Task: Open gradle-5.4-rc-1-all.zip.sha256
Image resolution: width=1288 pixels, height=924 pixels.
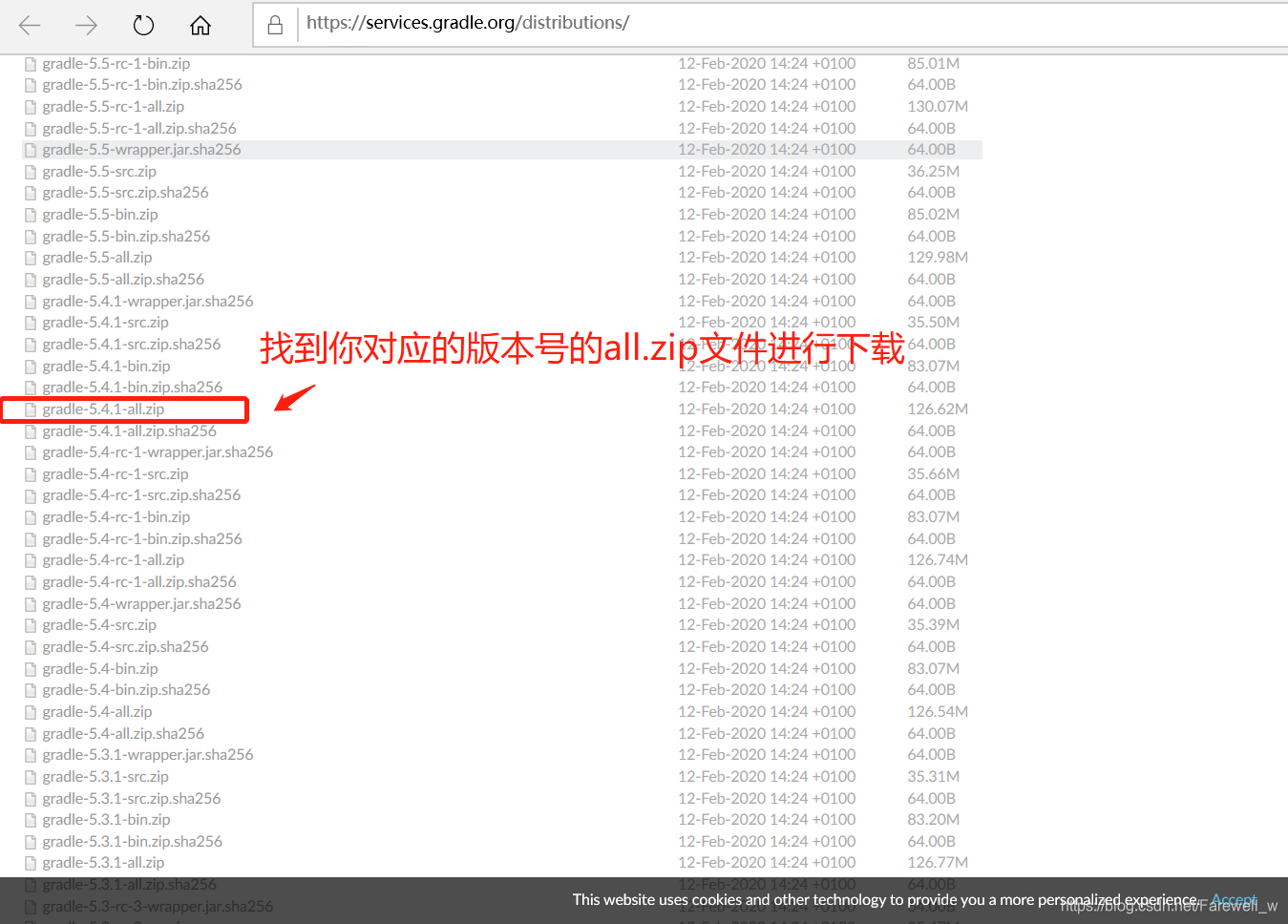Action: pos(139,582)
